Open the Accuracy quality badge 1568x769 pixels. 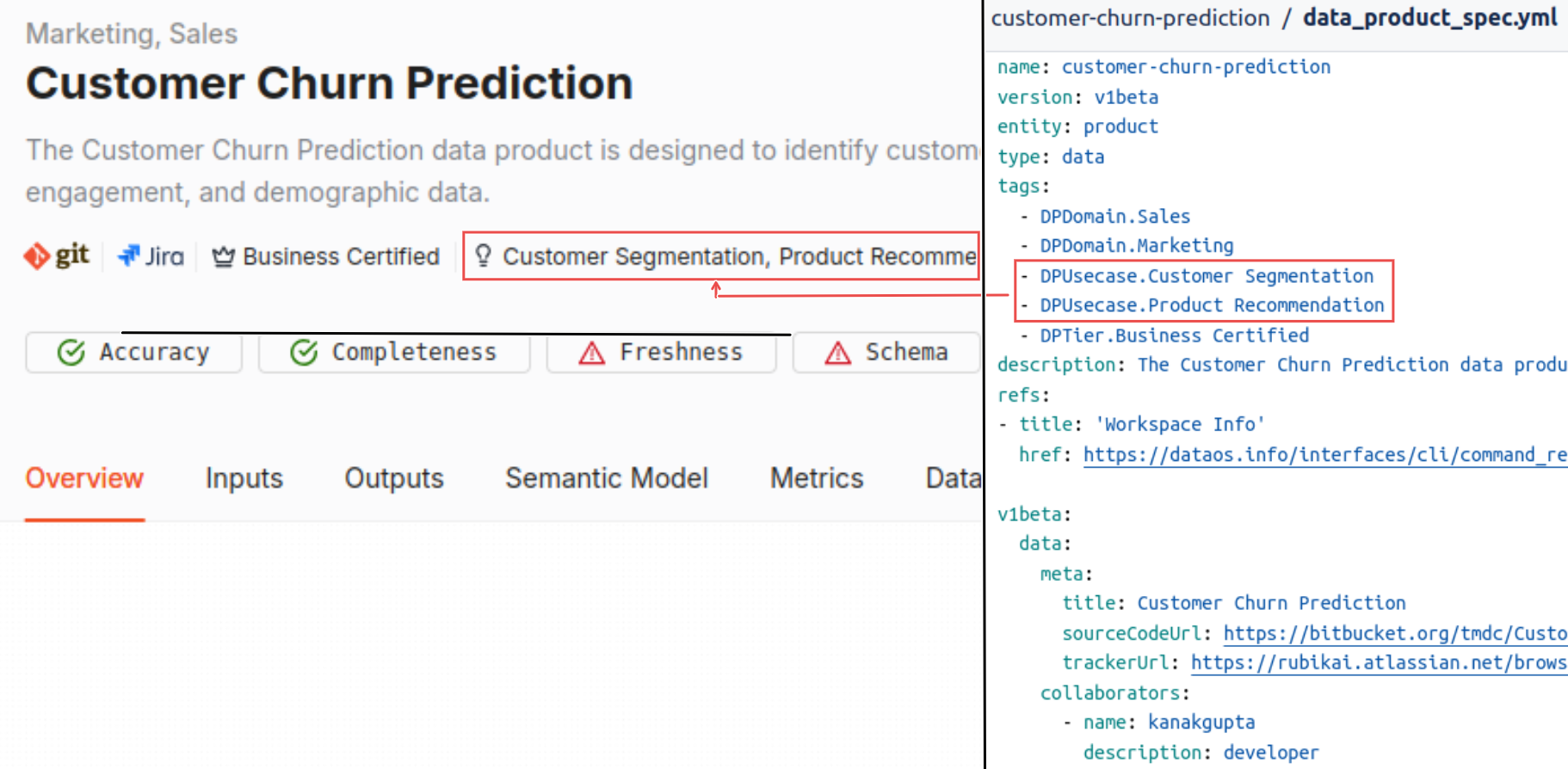[x=134, y=353]
